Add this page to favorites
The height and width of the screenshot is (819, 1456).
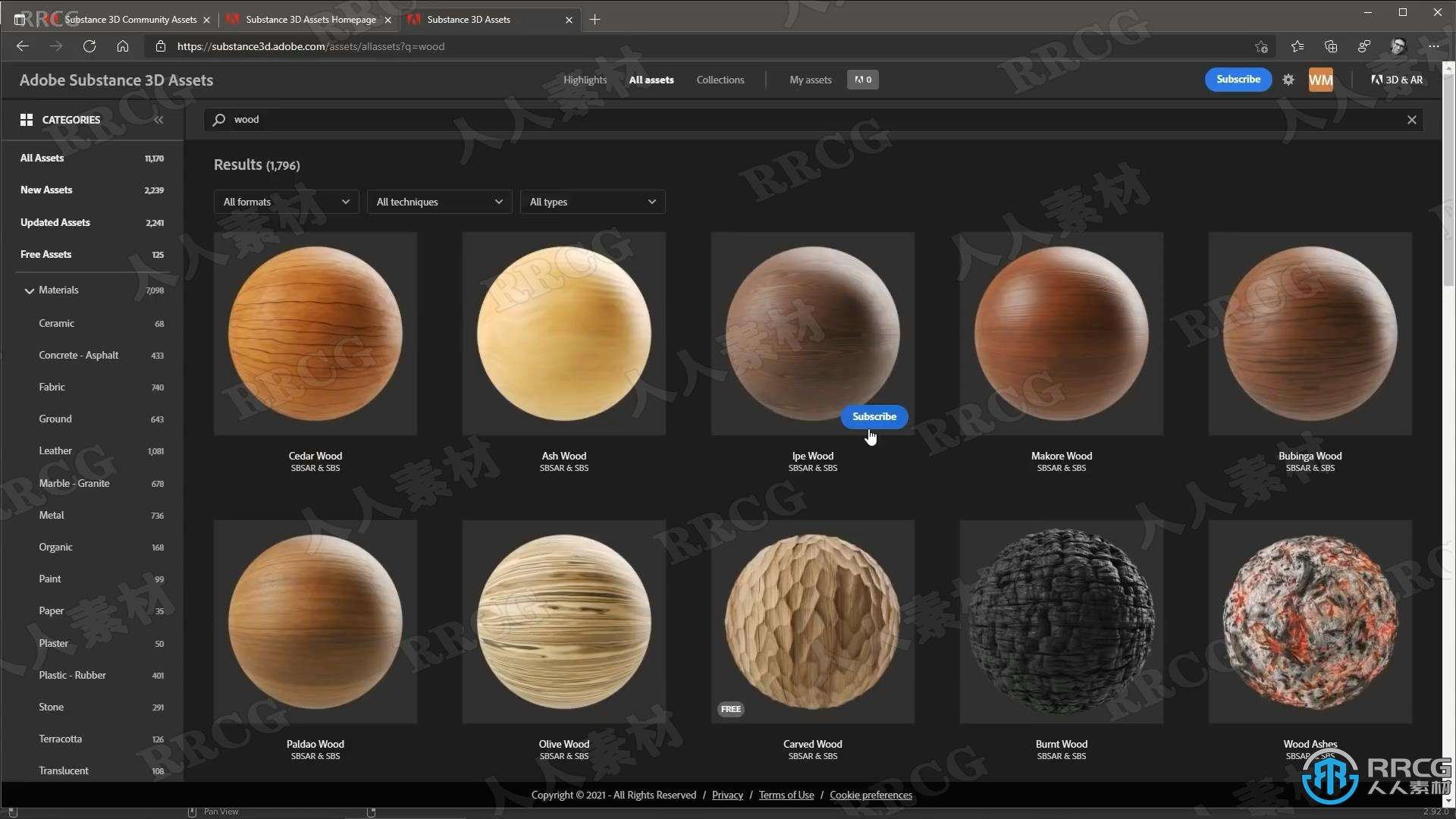(x=1261, y=46)
